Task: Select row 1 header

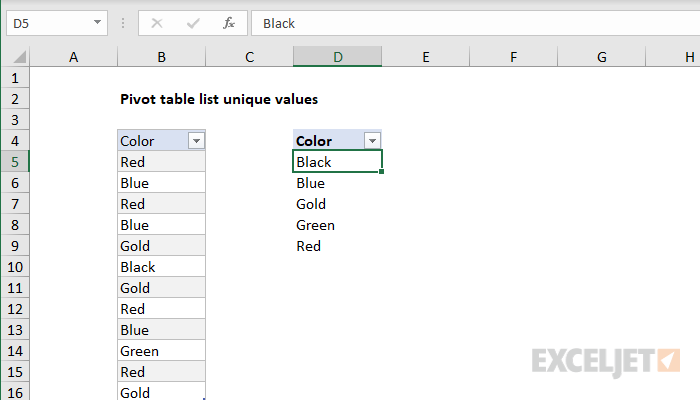Action: coord(15,78)
